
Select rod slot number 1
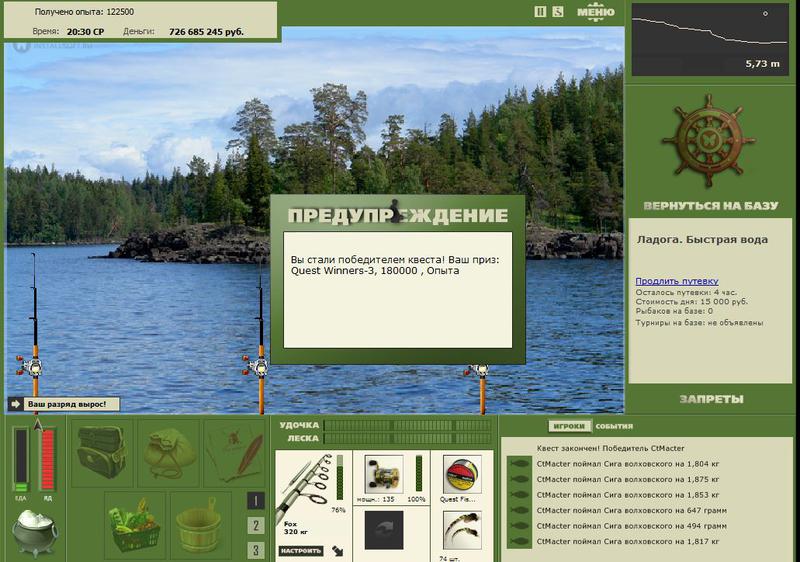pos(256,501)
